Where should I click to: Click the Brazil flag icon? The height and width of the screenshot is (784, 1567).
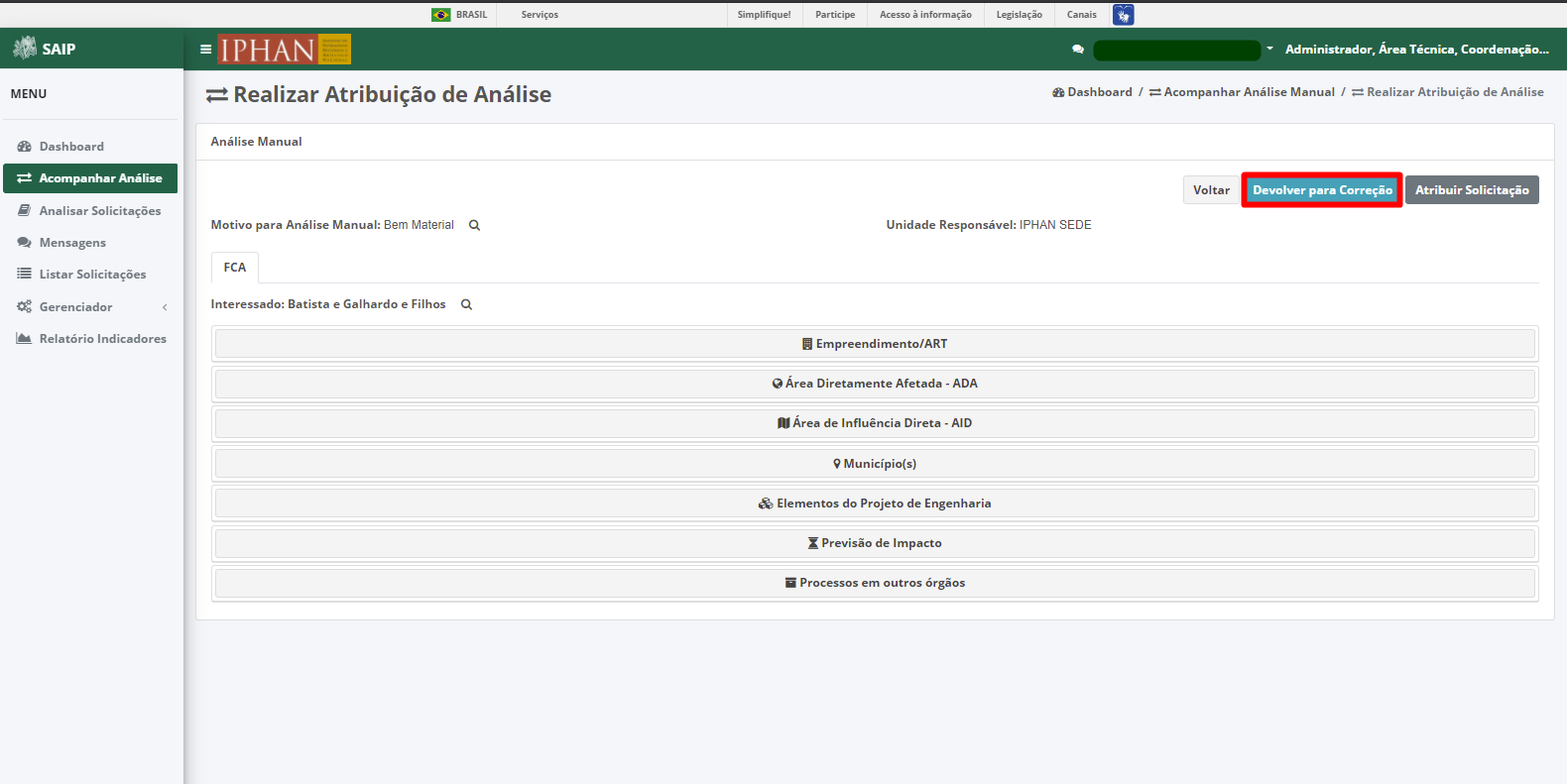pos(441,15)
